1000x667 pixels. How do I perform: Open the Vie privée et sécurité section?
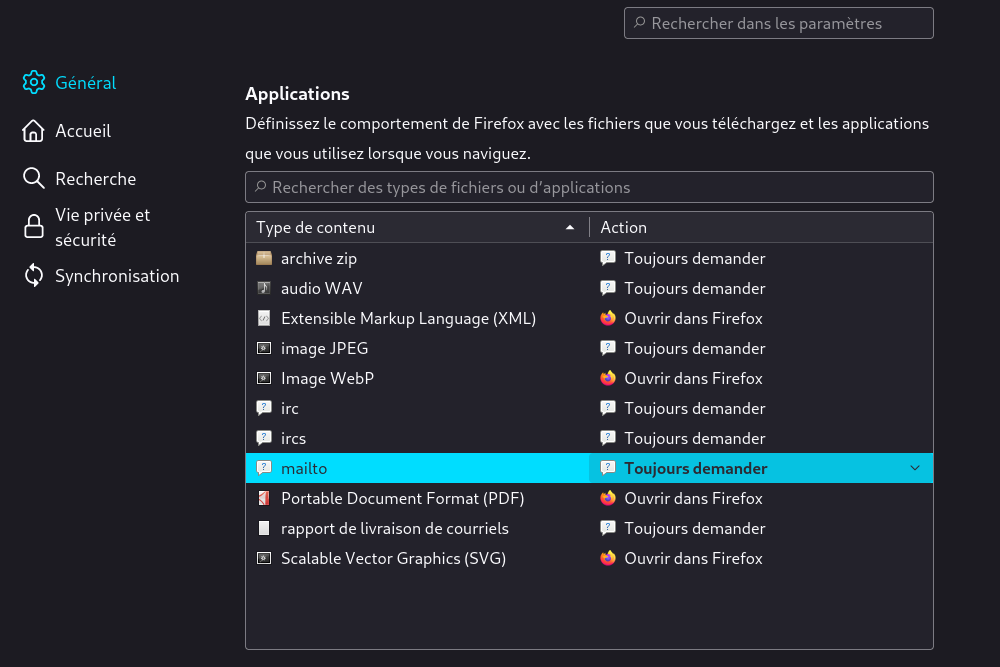click(x=102, y=227)
